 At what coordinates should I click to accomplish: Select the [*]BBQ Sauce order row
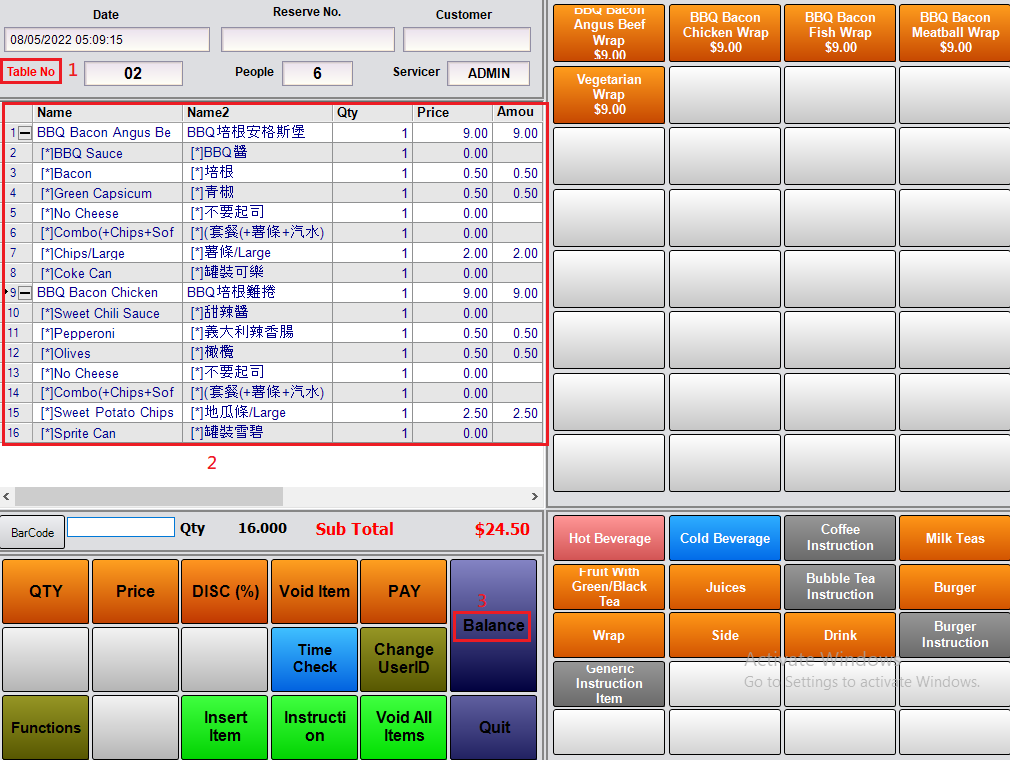click(274, 153)
